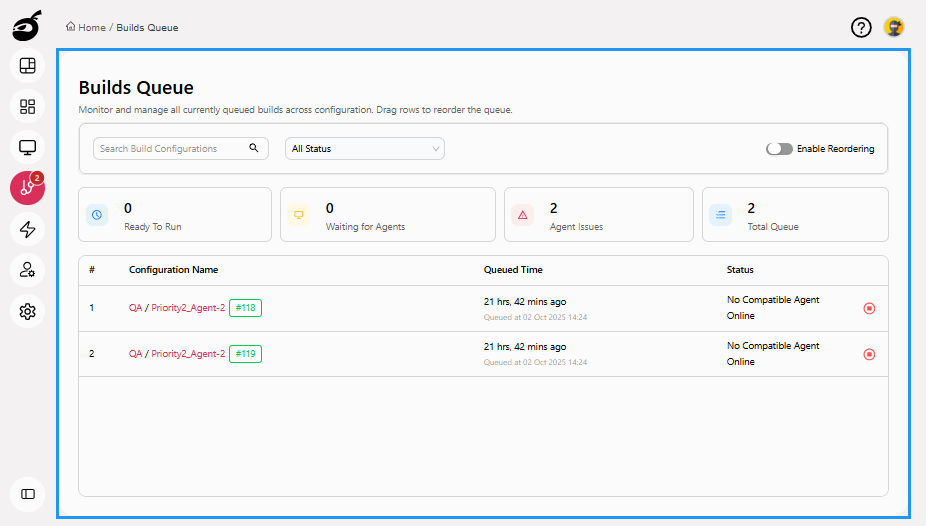
Task: Click the Search Build Configurations field
Action: point(172,149)
